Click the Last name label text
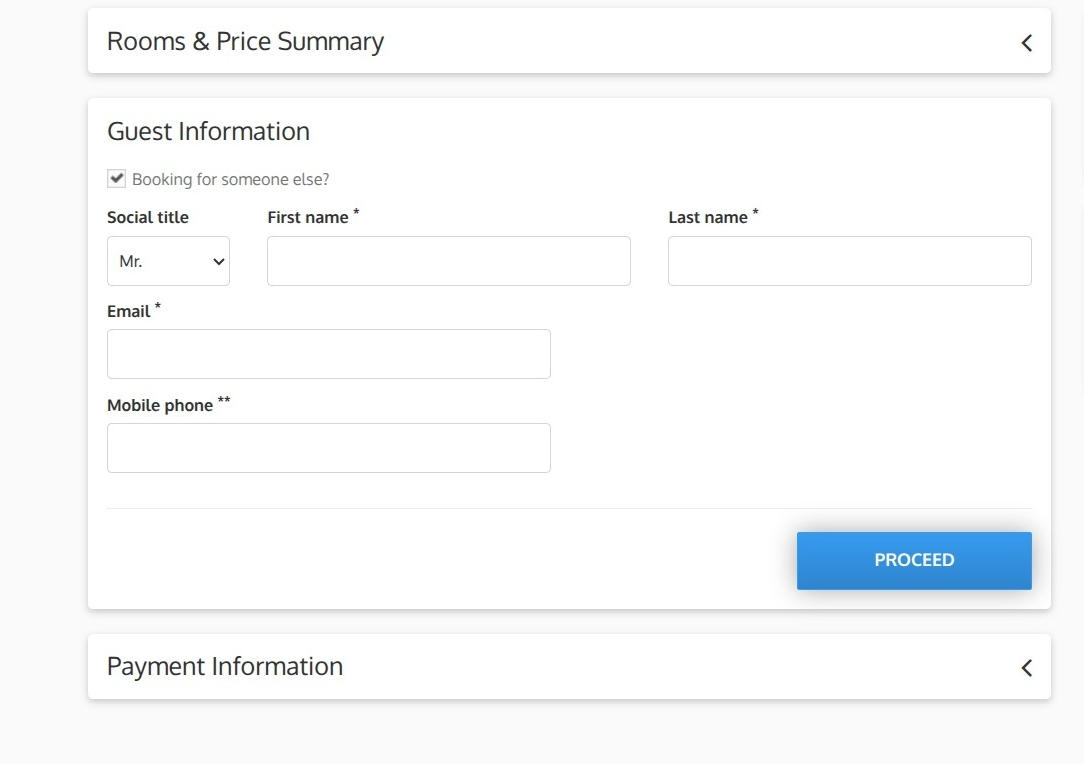1084x764 pixels. [x=708, y=217]
